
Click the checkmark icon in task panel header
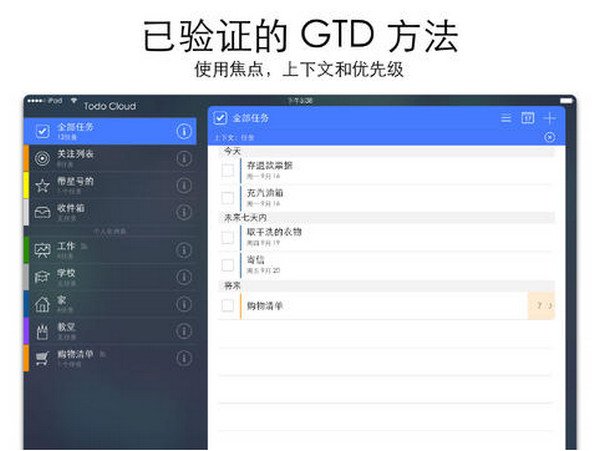(x=220, y=118)
